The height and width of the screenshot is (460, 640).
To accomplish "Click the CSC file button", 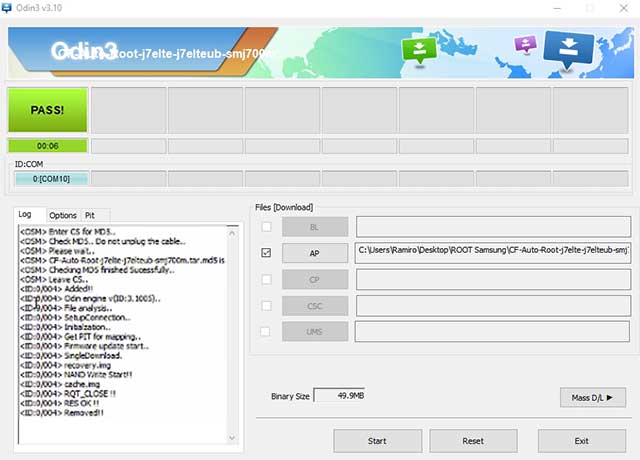I will click(315, 306).
